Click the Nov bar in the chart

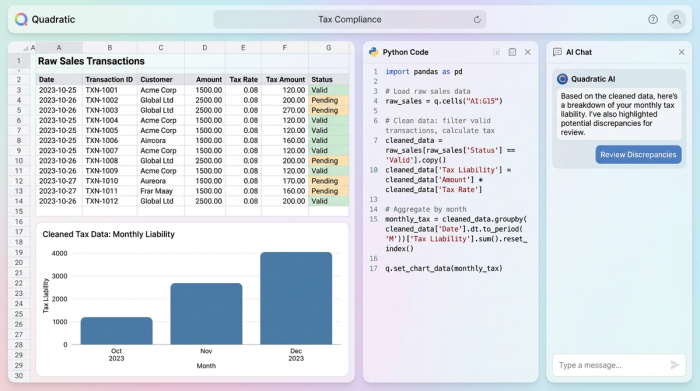(206, 314)
